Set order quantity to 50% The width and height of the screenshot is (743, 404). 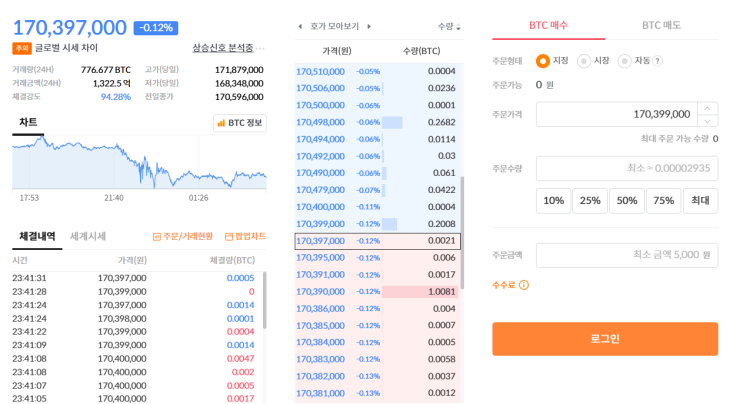(626, 200)
